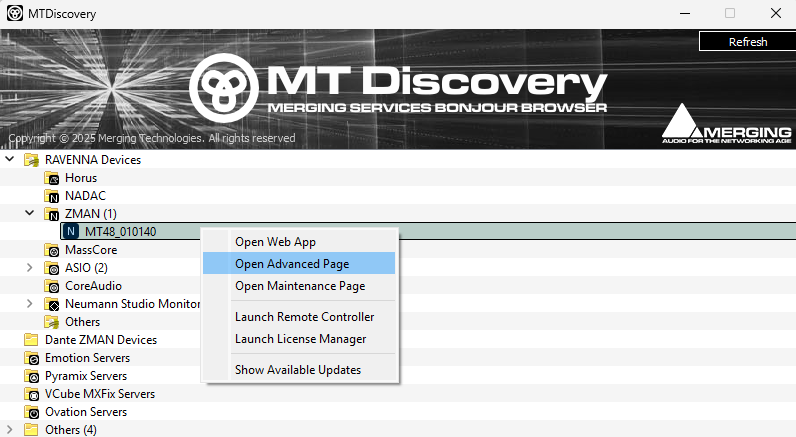Image resolution: width=796 pixels, height=437 pixels.
Task: Select Open Advanced Page menu entry
Action: tap(291, 264)
